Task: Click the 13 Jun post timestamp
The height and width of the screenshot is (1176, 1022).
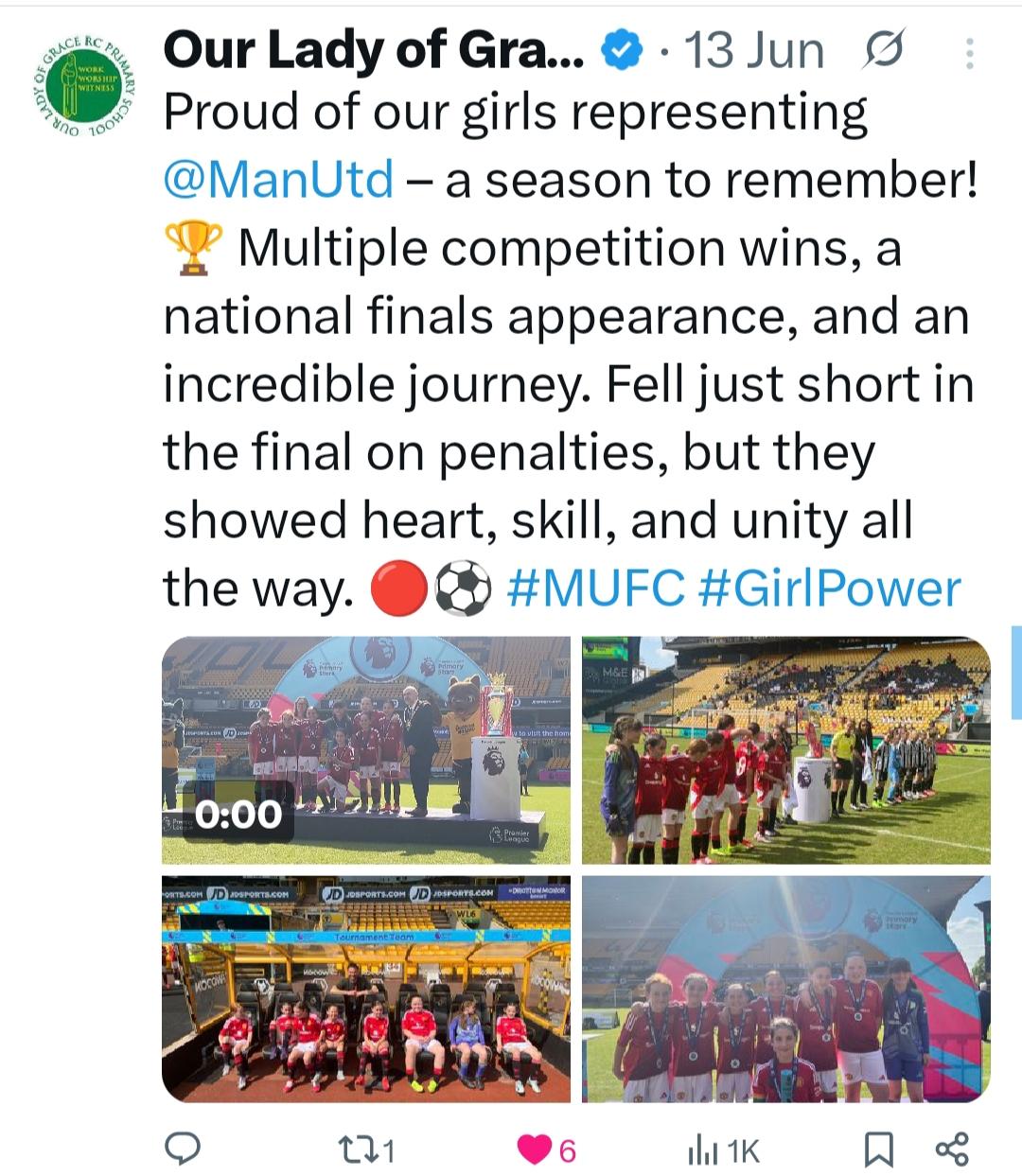Action: [x=753, y=51]
